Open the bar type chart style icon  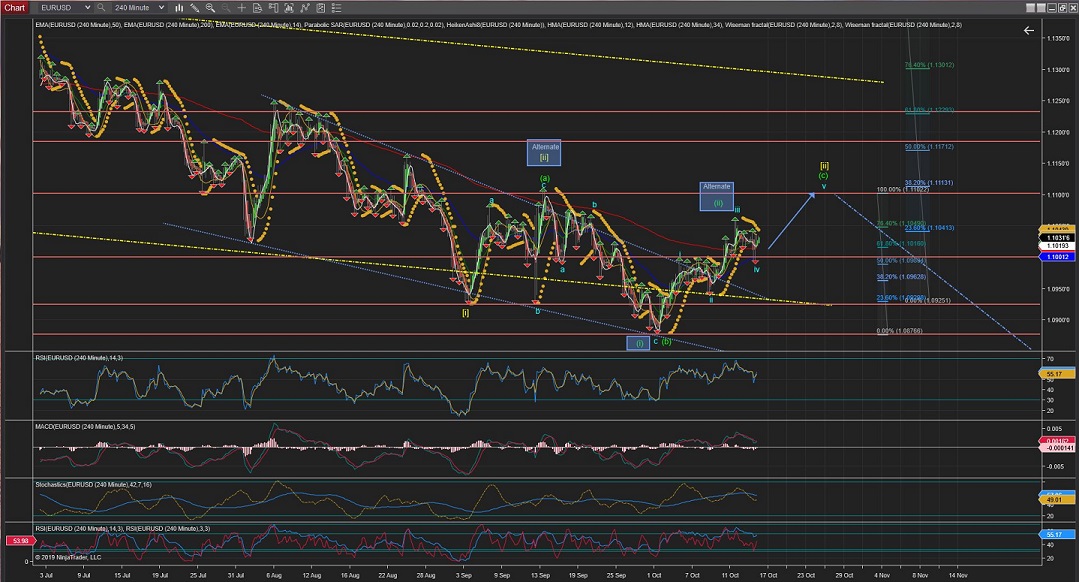pos(179,8)
